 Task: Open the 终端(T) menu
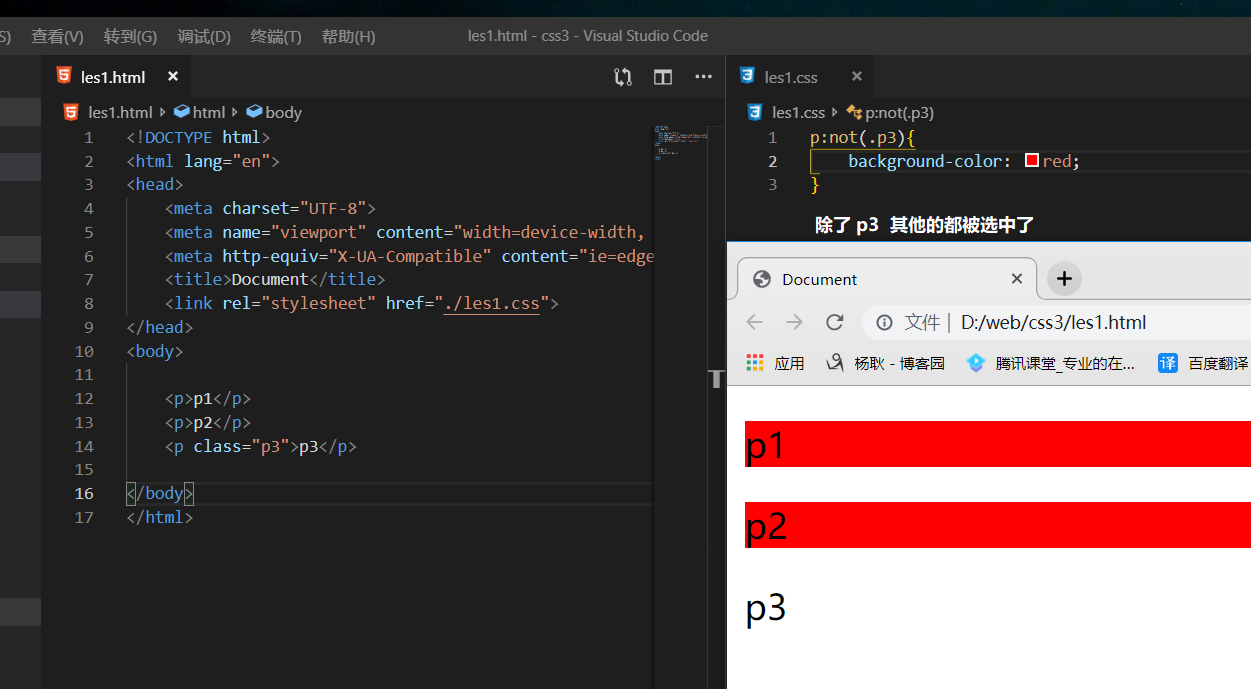point(276,36)
